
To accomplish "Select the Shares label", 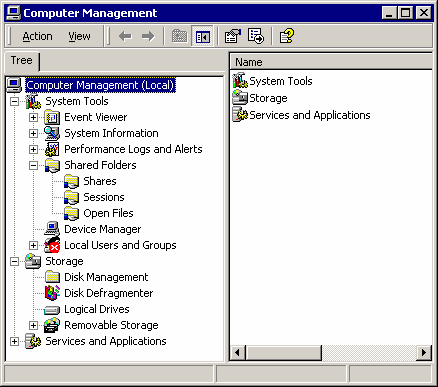I will (100, 181).
